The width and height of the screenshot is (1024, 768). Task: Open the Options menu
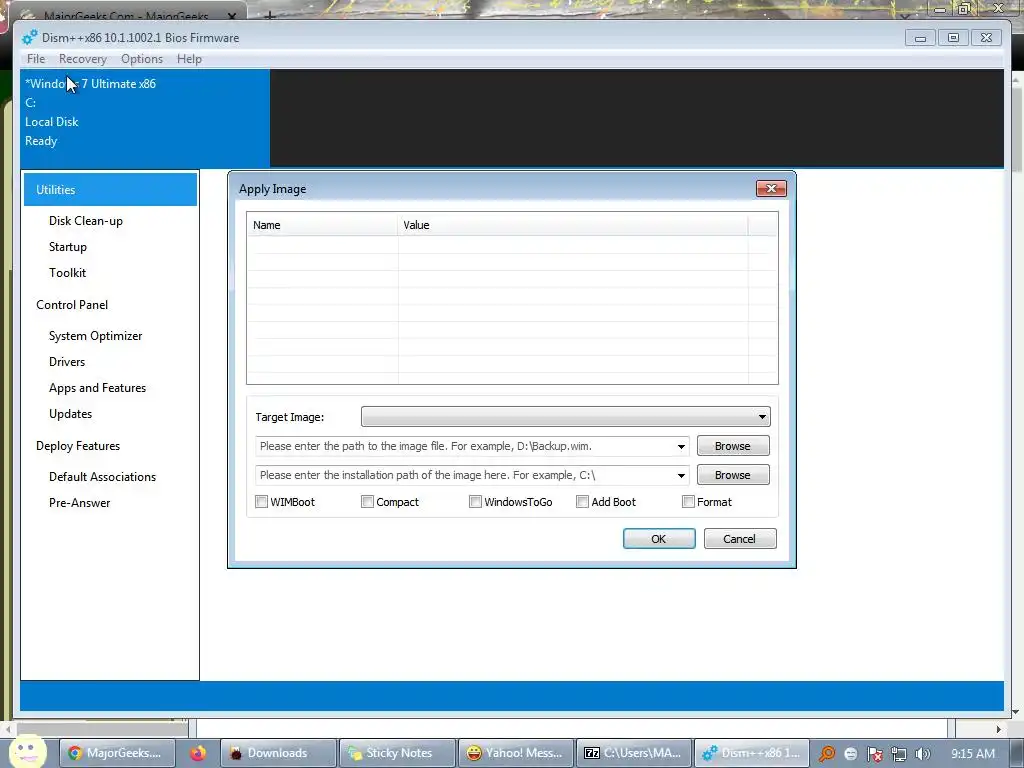point(142,59)
